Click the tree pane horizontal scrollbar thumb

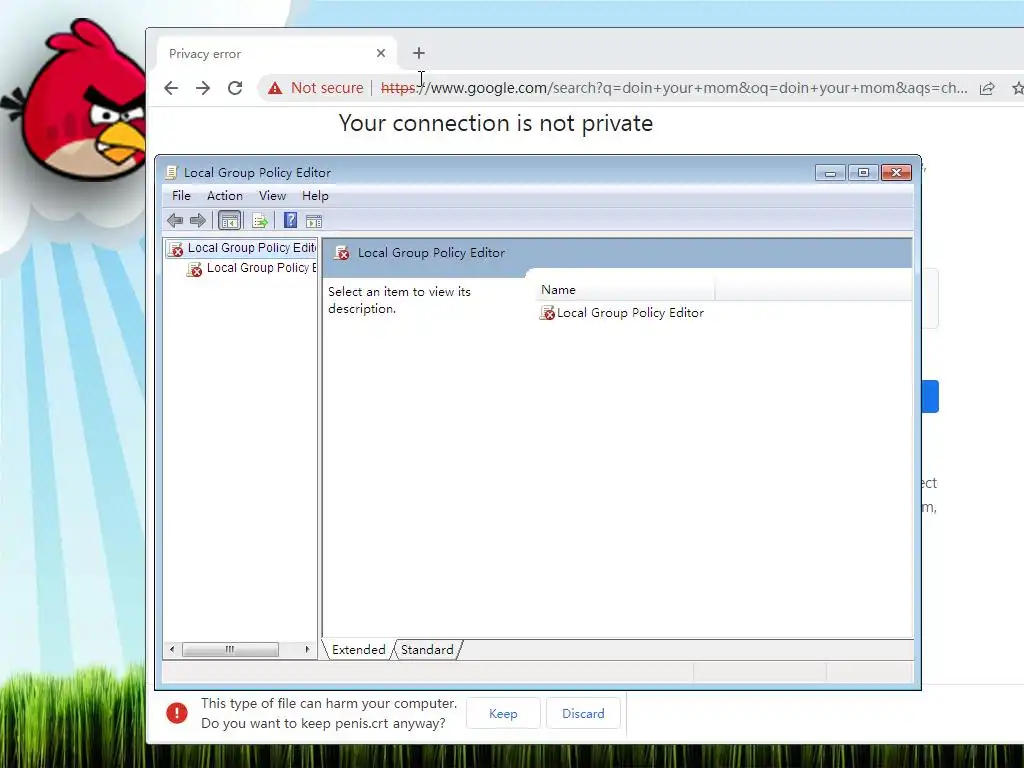pyautogui.click(x=230, y=649)
